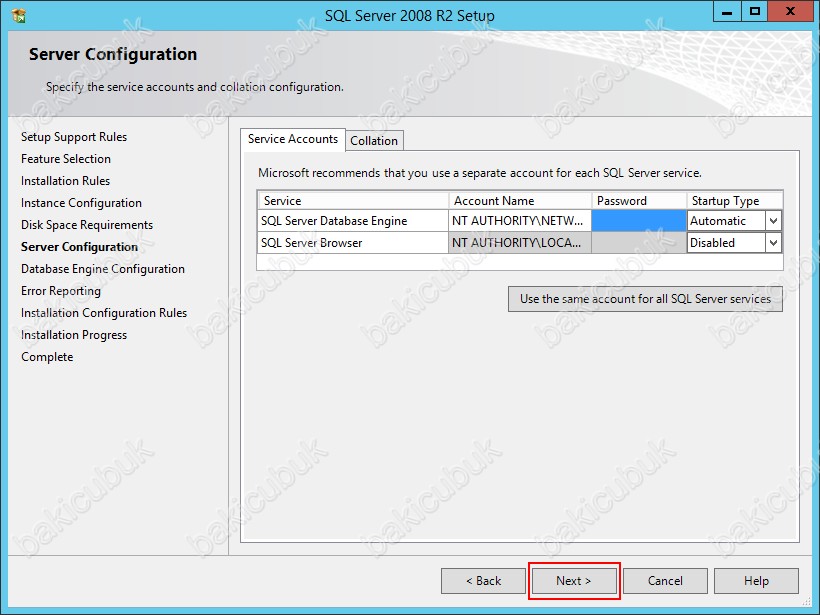The image size is (820, 615).
Task: Click the Account Name column header
Action: point(520,201)
